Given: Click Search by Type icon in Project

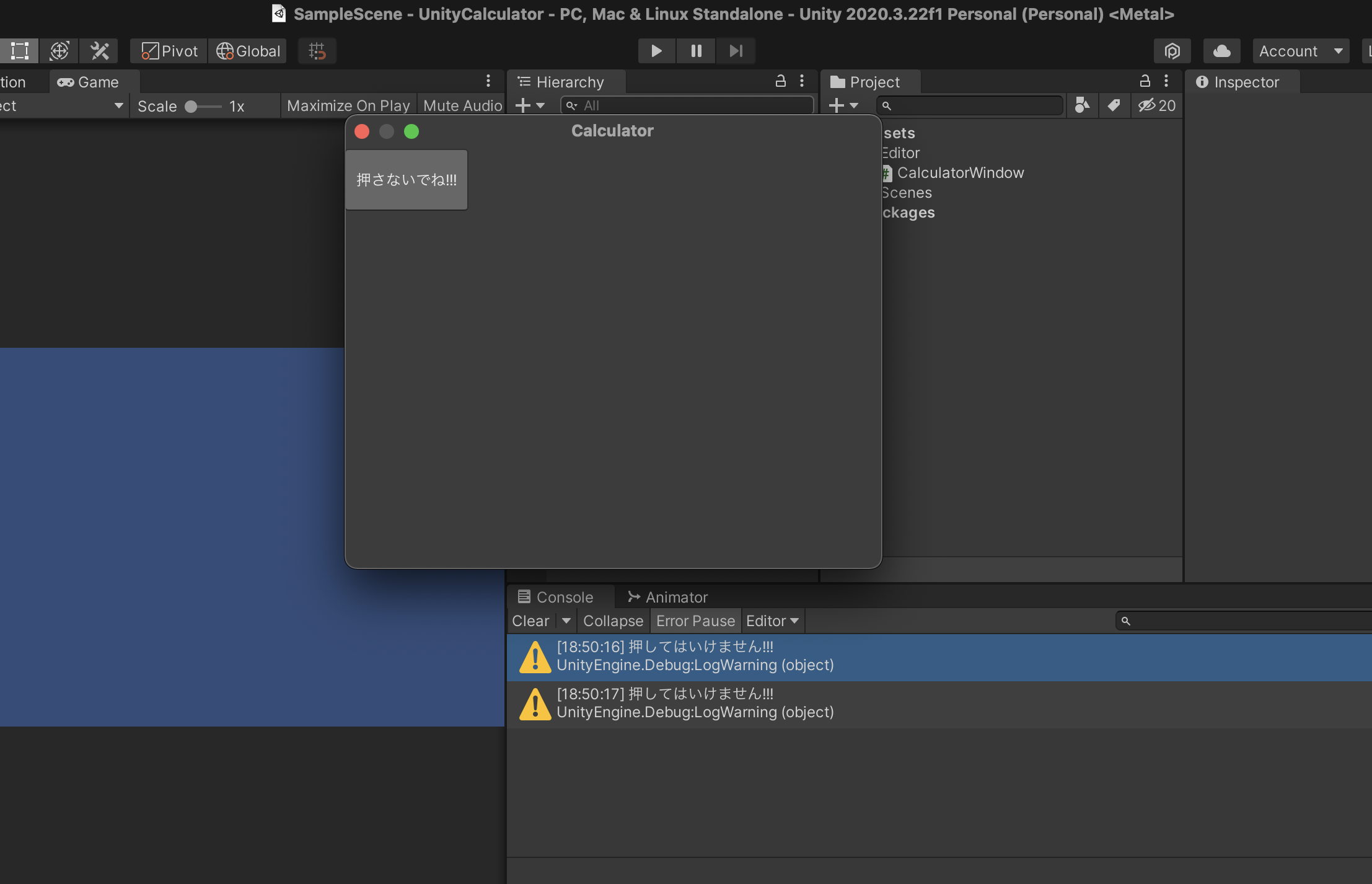Looking at the screenshot, I should (1082, 105).
